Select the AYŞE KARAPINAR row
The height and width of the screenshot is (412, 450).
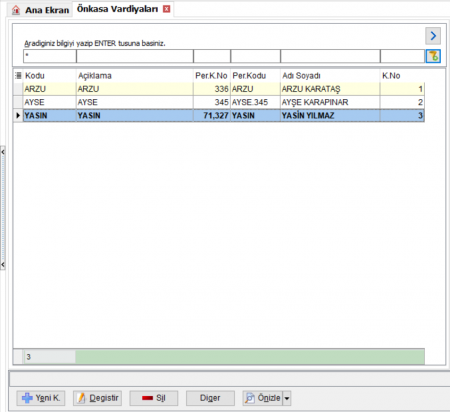(x=224, y=102)
